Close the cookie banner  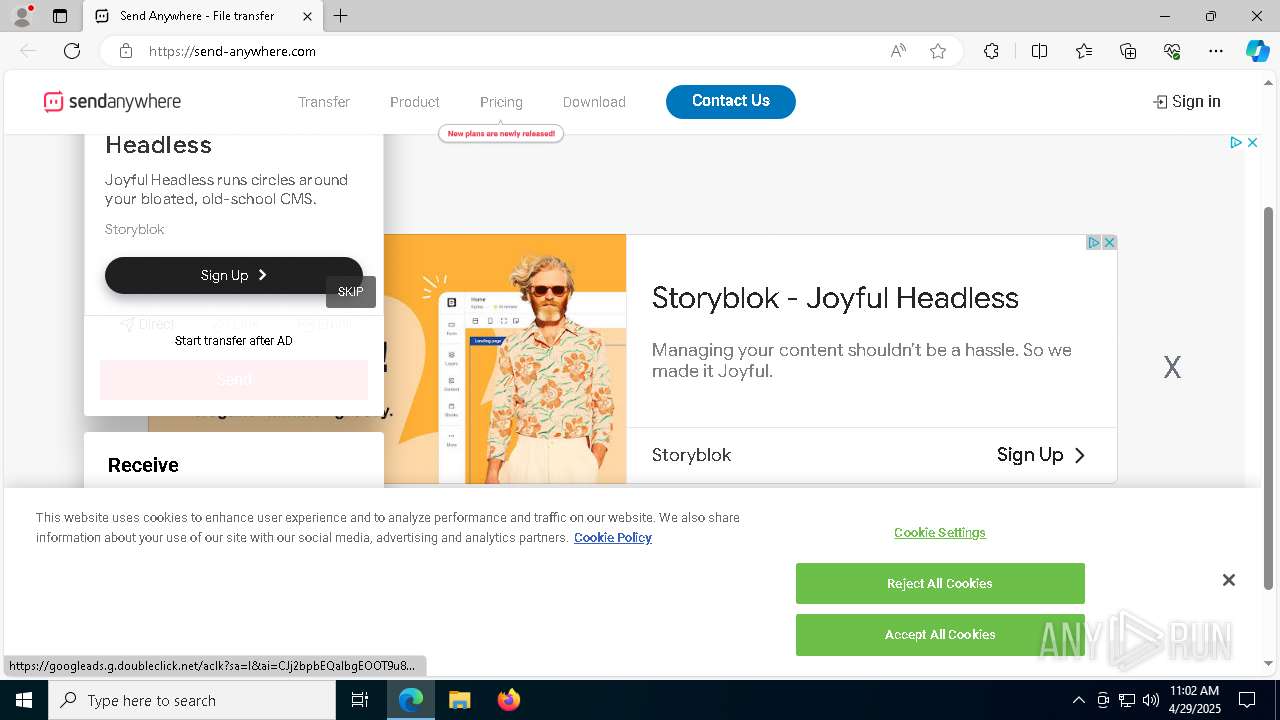(1229, 580)
